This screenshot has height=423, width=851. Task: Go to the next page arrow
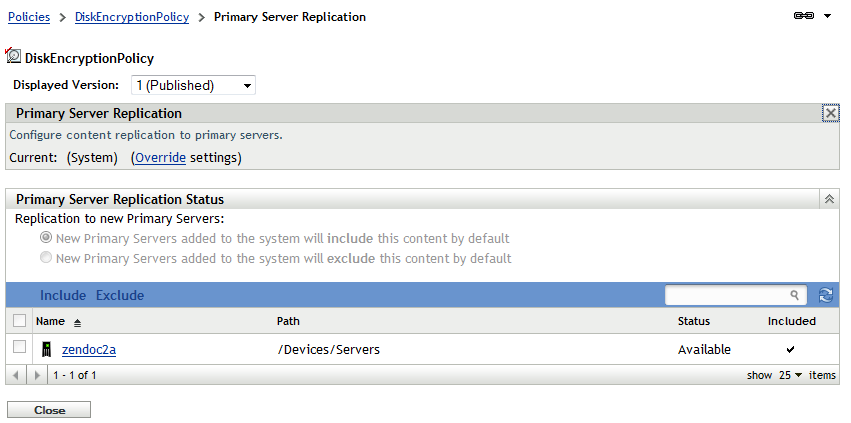tap(37, 375)
